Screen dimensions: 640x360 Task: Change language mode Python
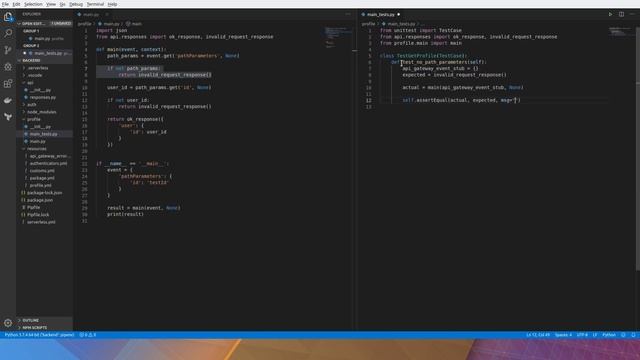[609, 335]
